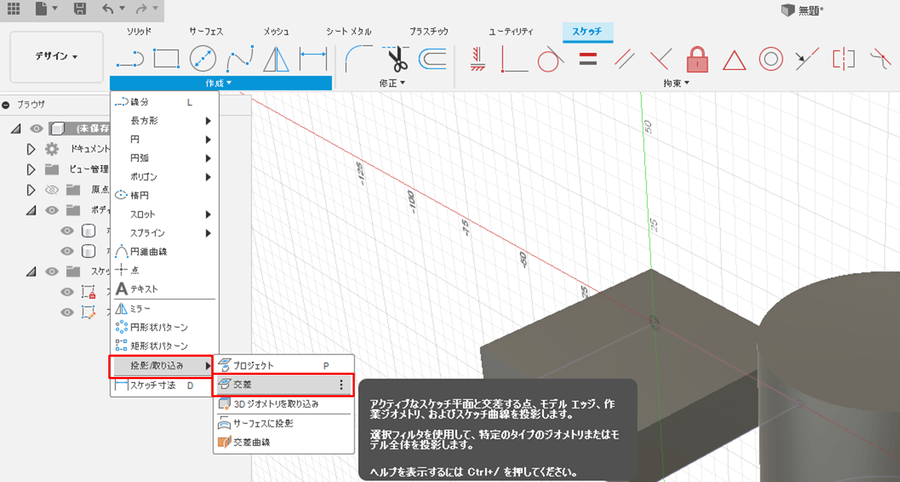The width and height of the screenshot is (900, 482).
Task: Open the File menu icon
Action: pos(46,9)
